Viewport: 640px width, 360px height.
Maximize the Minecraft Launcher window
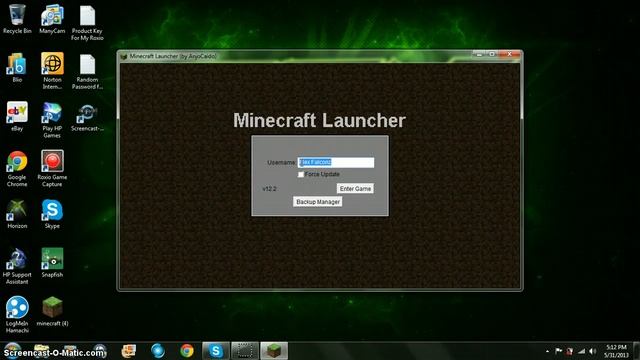click(x=493, y=54)
